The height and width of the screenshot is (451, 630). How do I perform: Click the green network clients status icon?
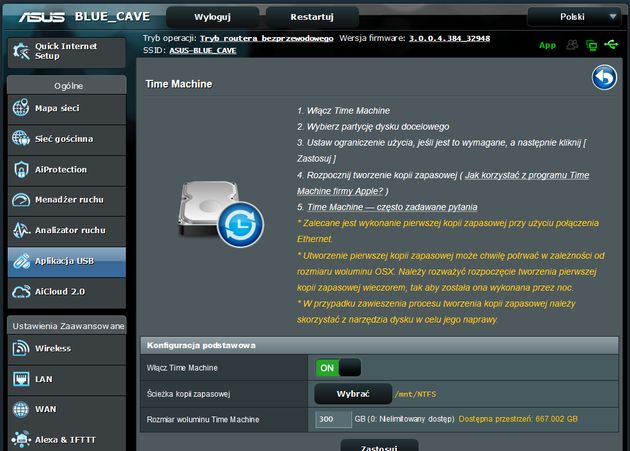(x=591, y=45)
